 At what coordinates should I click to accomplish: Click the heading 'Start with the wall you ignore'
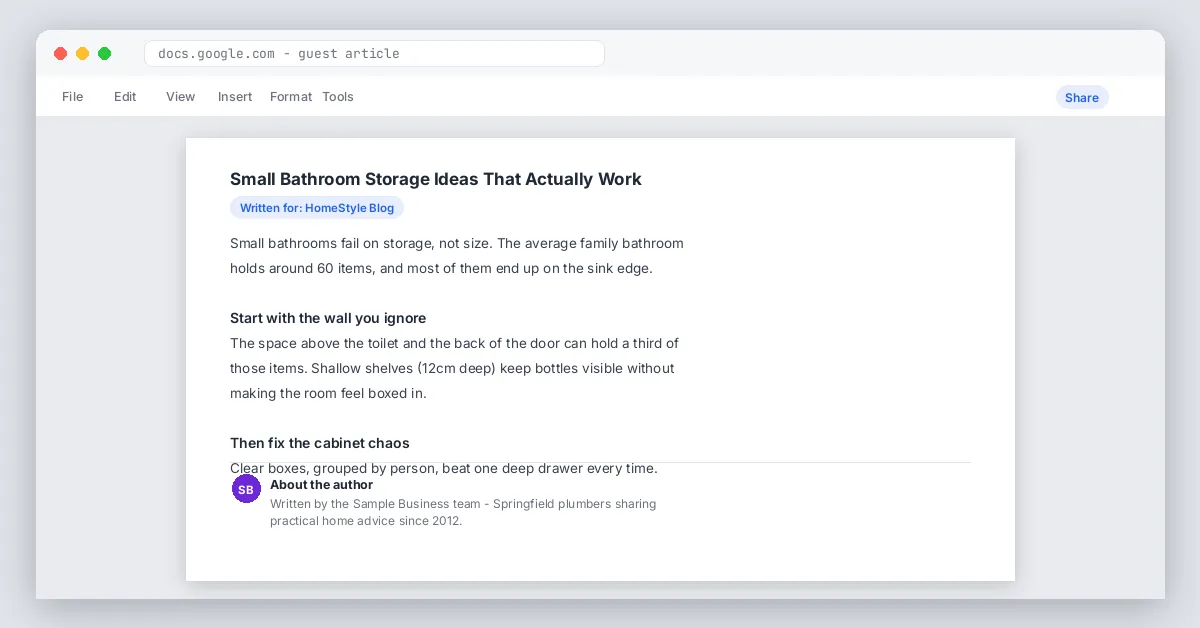click(x=328, y=318)
